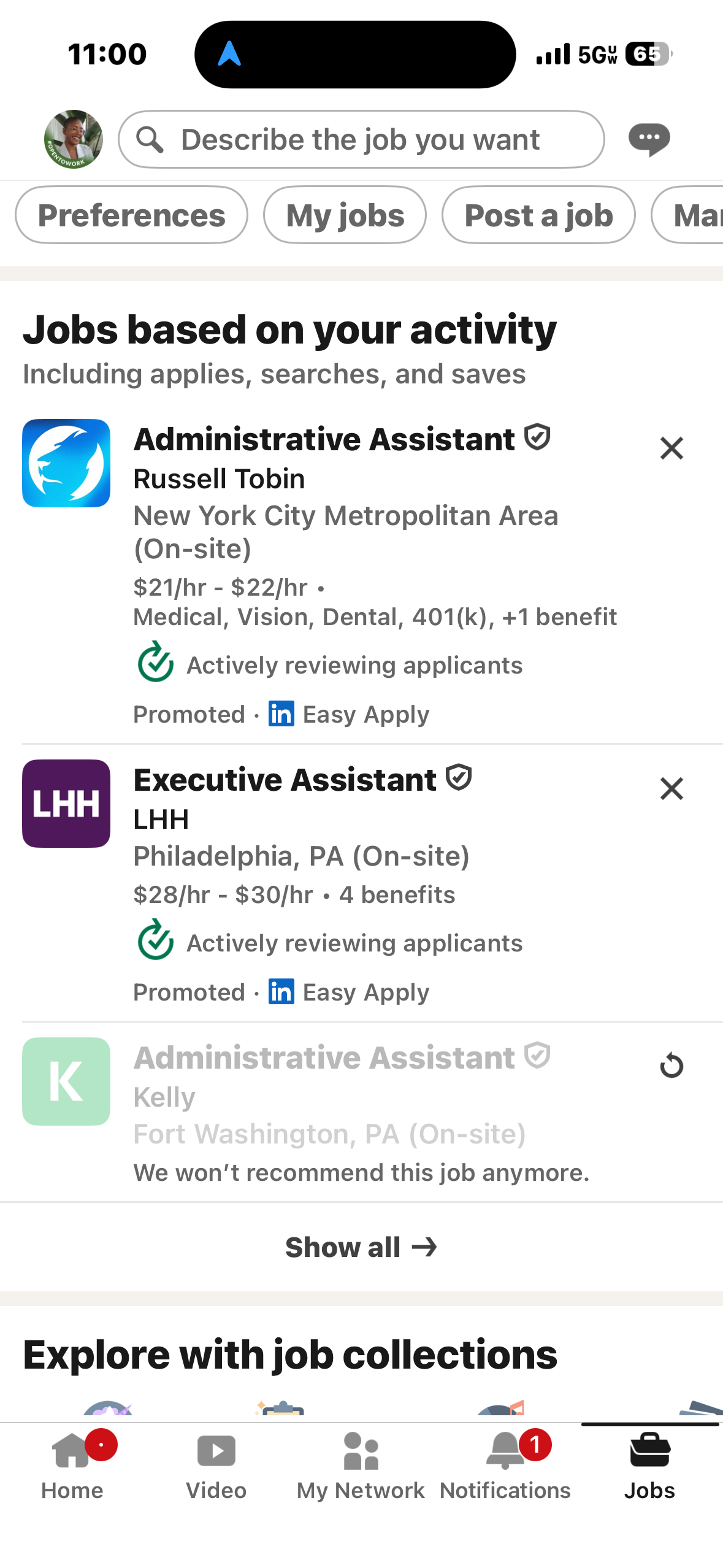Viewport: 723px width, 1568px height.
Task: Open the My Network tab
Action: pos(361,1466)
